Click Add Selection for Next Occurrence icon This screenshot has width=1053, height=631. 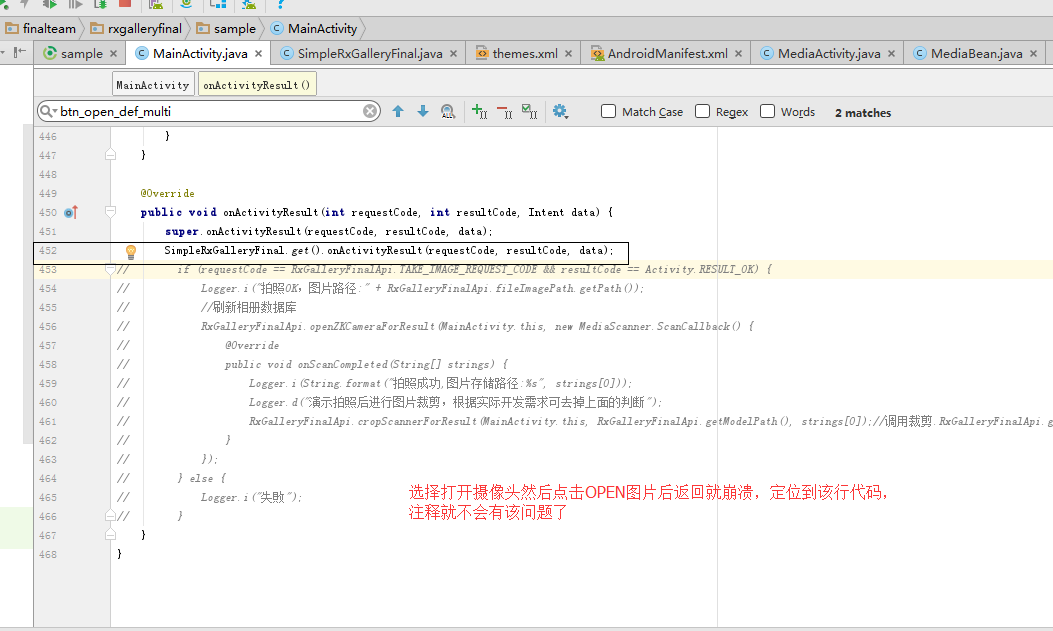coord(479,111)
